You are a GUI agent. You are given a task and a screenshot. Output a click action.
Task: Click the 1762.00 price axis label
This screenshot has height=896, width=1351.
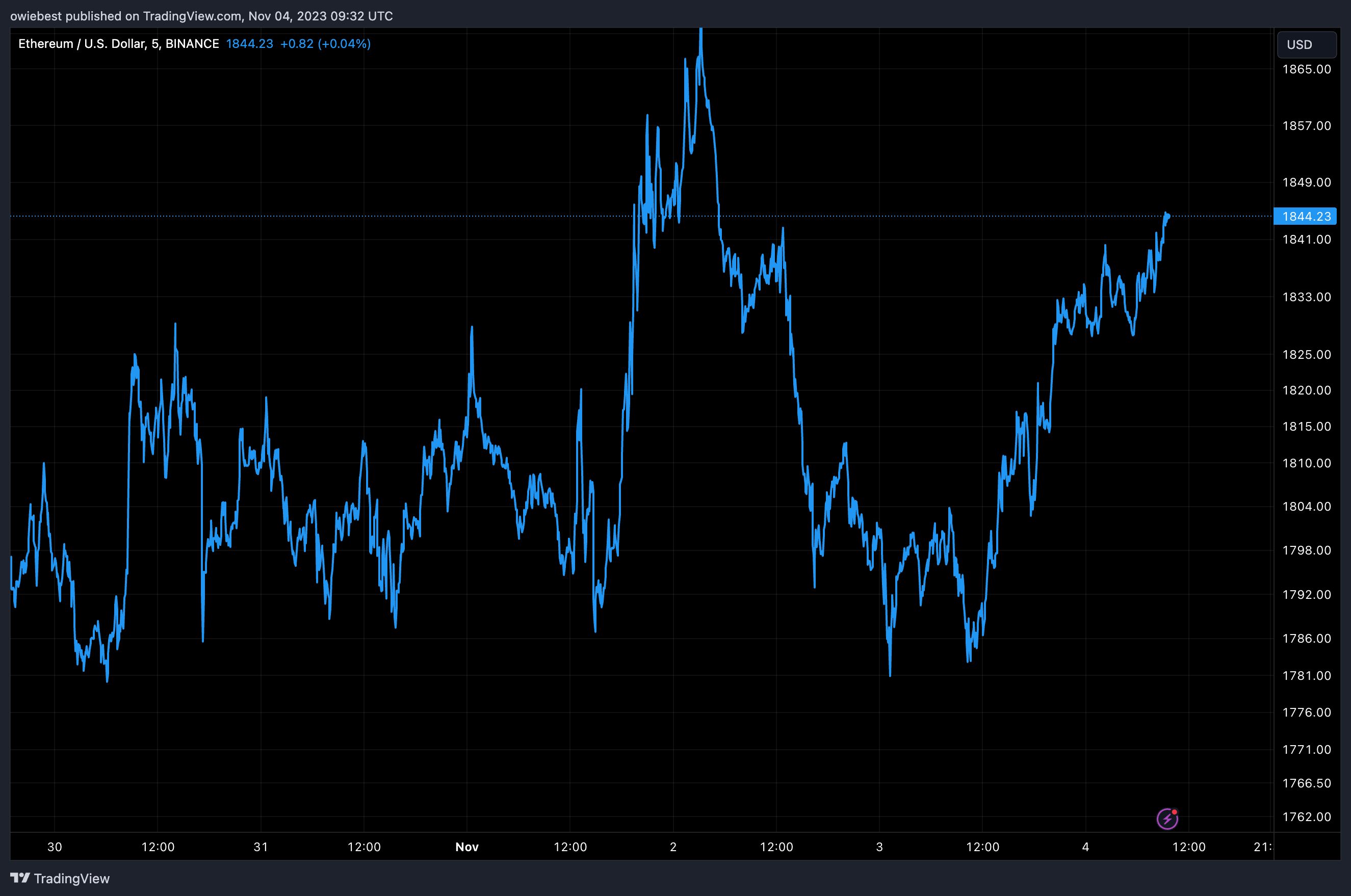tap(1307, 817)
